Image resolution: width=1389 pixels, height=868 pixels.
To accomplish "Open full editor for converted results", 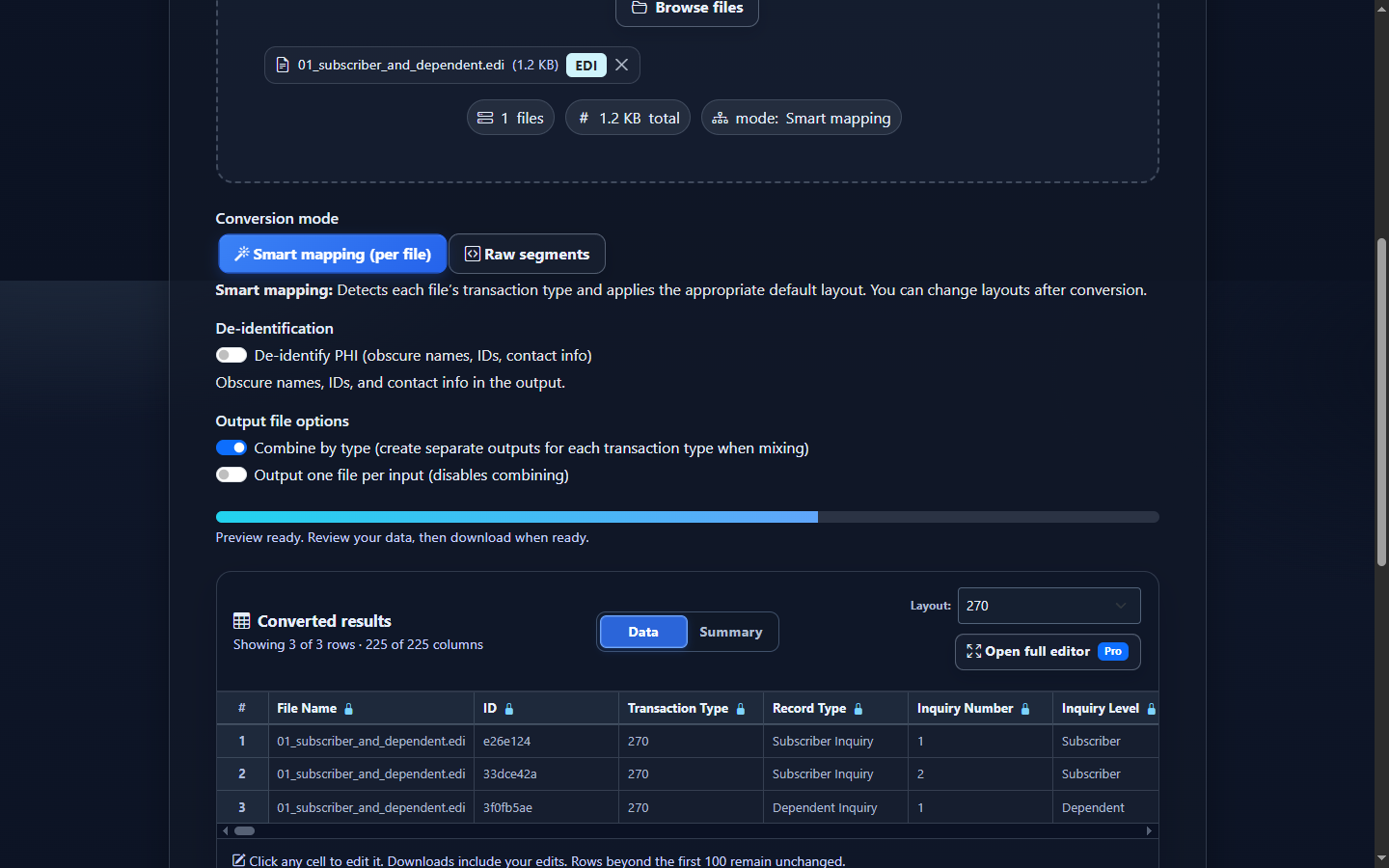I will 1048,652.
